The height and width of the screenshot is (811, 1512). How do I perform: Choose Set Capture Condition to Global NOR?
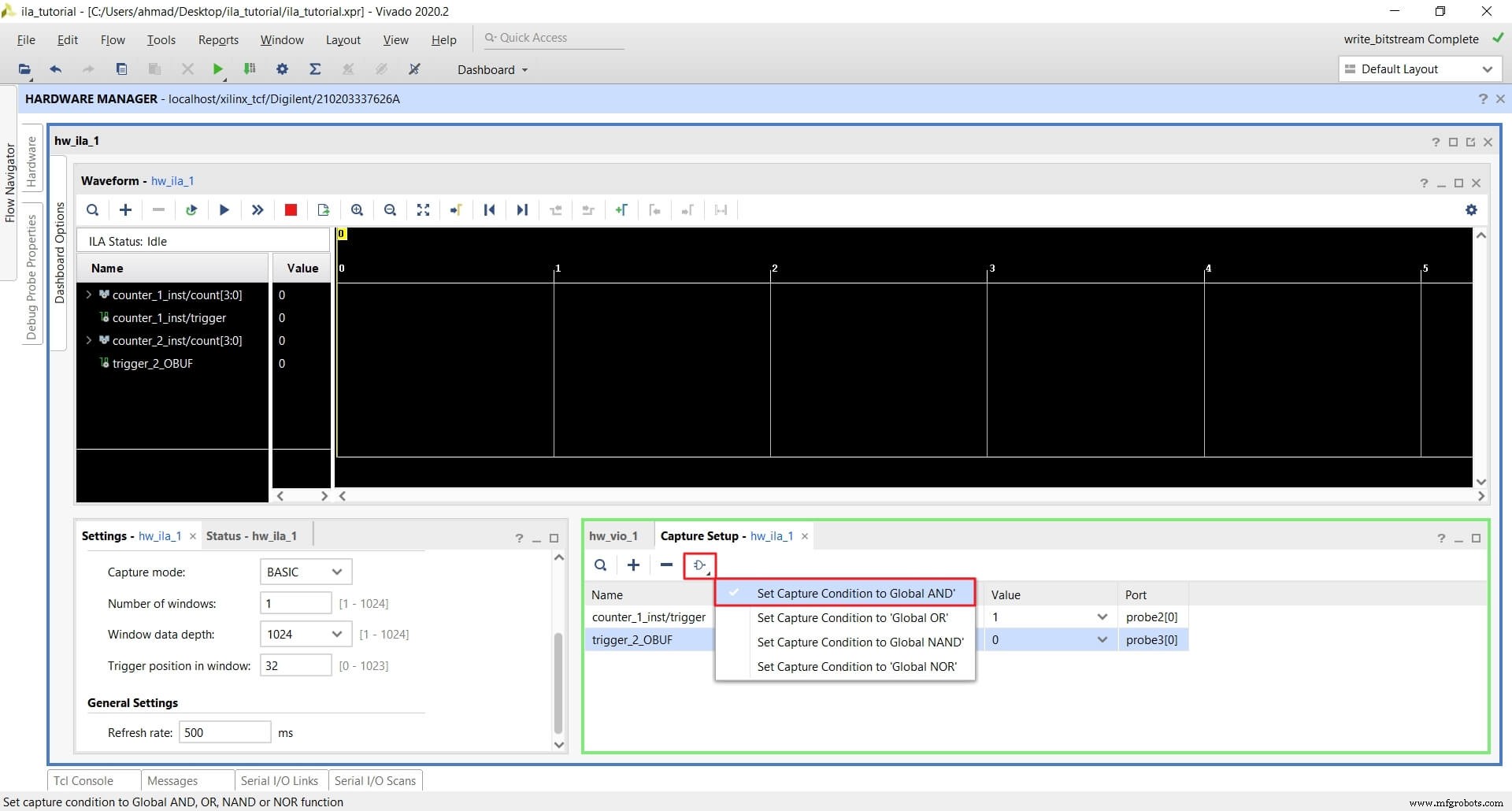click(856, 666)
